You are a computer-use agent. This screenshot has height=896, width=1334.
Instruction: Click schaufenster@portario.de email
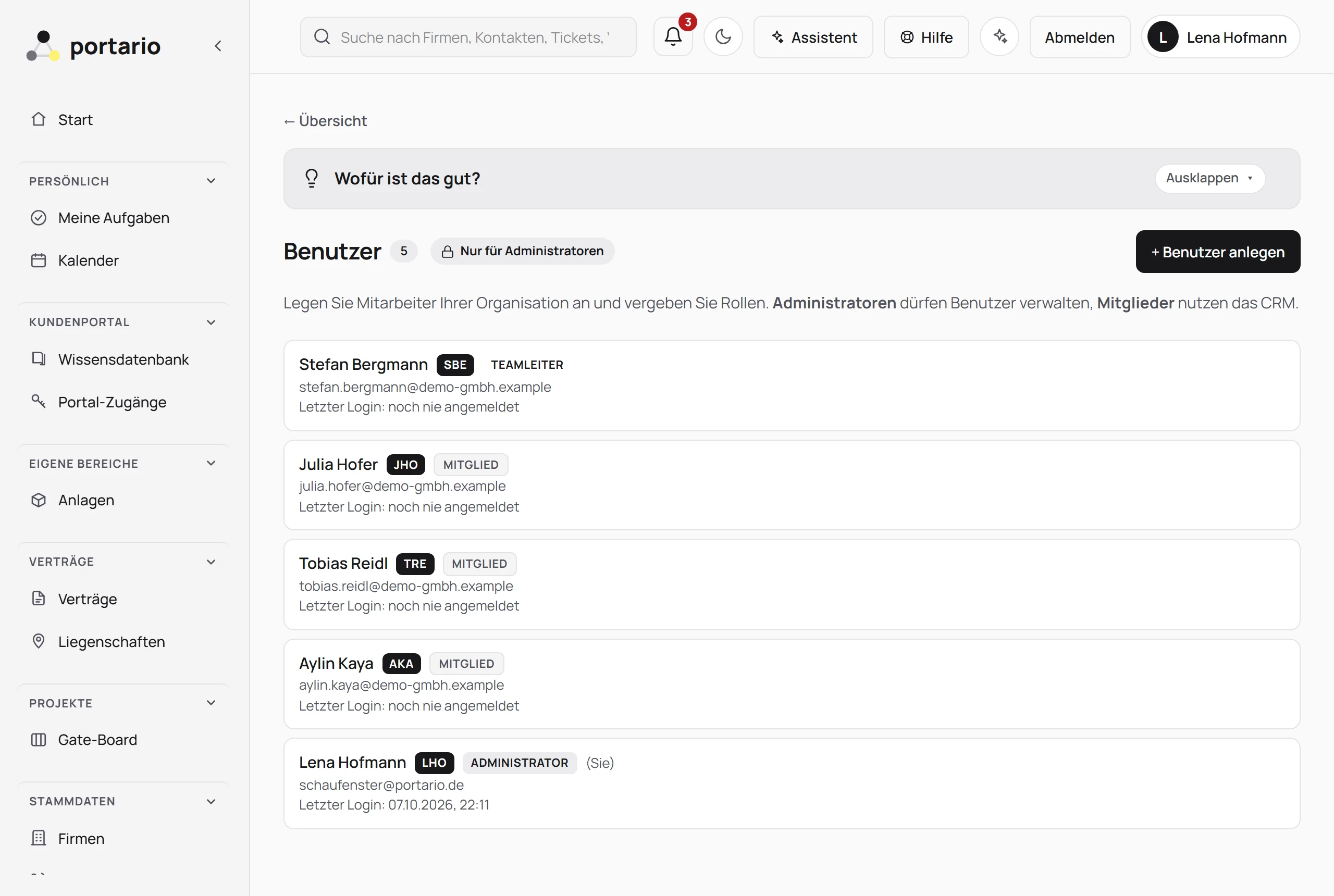[381, 785]
